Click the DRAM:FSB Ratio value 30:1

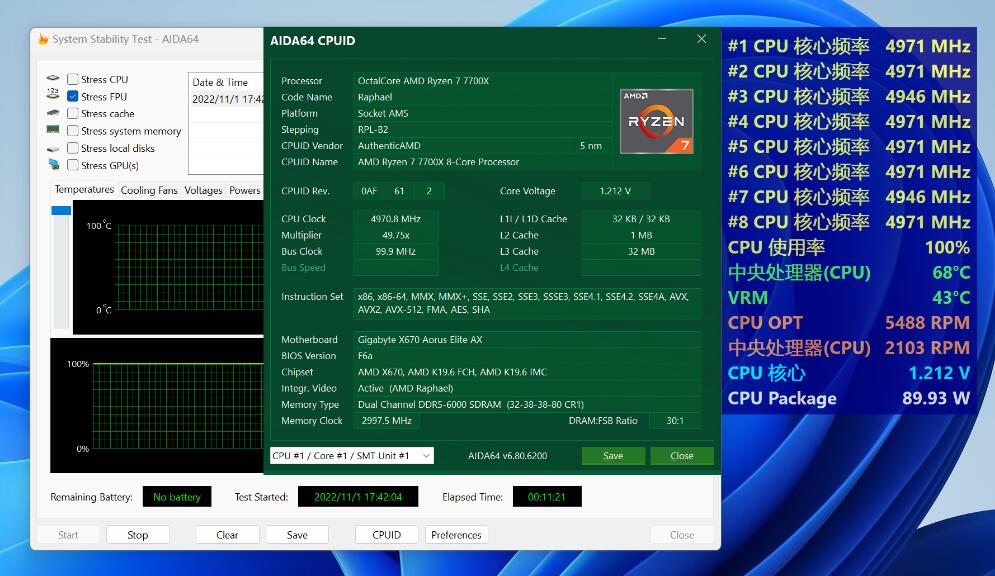675,421
